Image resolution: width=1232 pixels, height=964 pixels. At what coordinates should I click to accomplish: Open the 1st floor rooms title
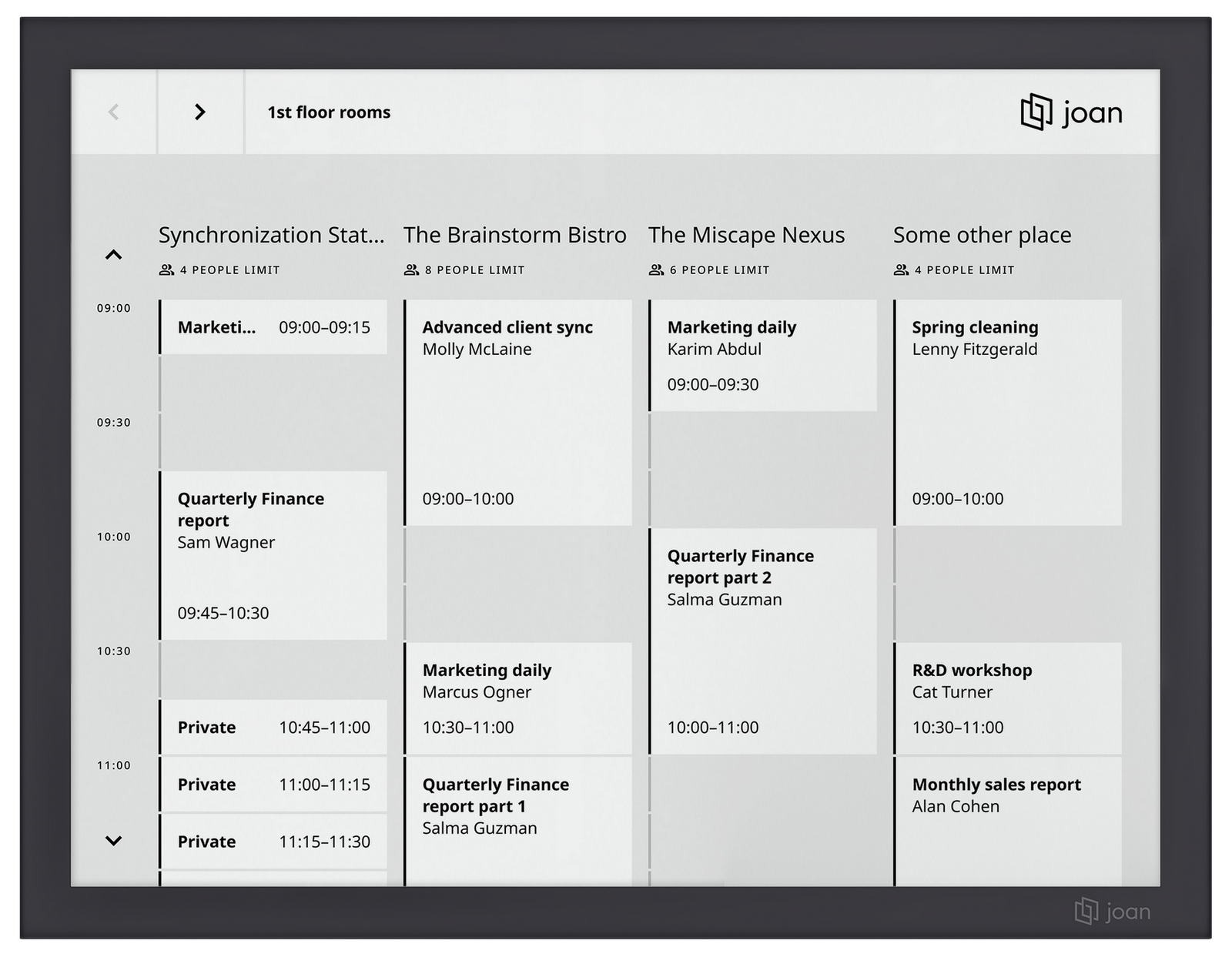pos(329,112)
